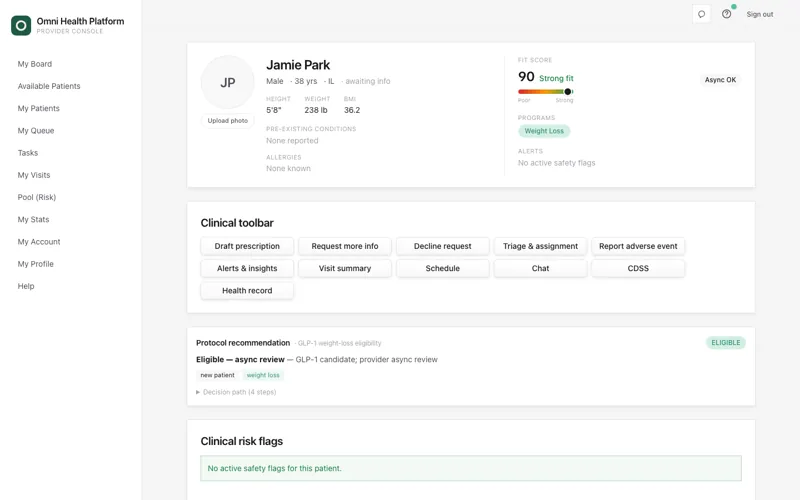The height and width of the screenshot is (500, 800).
Task: Click the new patient tag
Action: (x=217, y=376)
